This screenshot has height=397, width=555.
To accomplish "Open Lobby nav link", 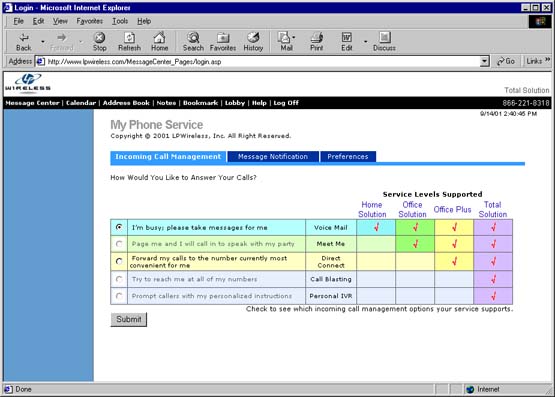I will click(x=235, y=103).
